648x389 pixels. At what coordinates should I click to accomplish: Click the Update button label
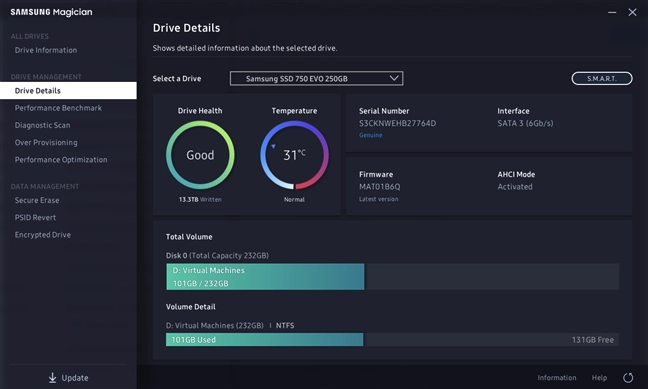click(x=75, y=378)
